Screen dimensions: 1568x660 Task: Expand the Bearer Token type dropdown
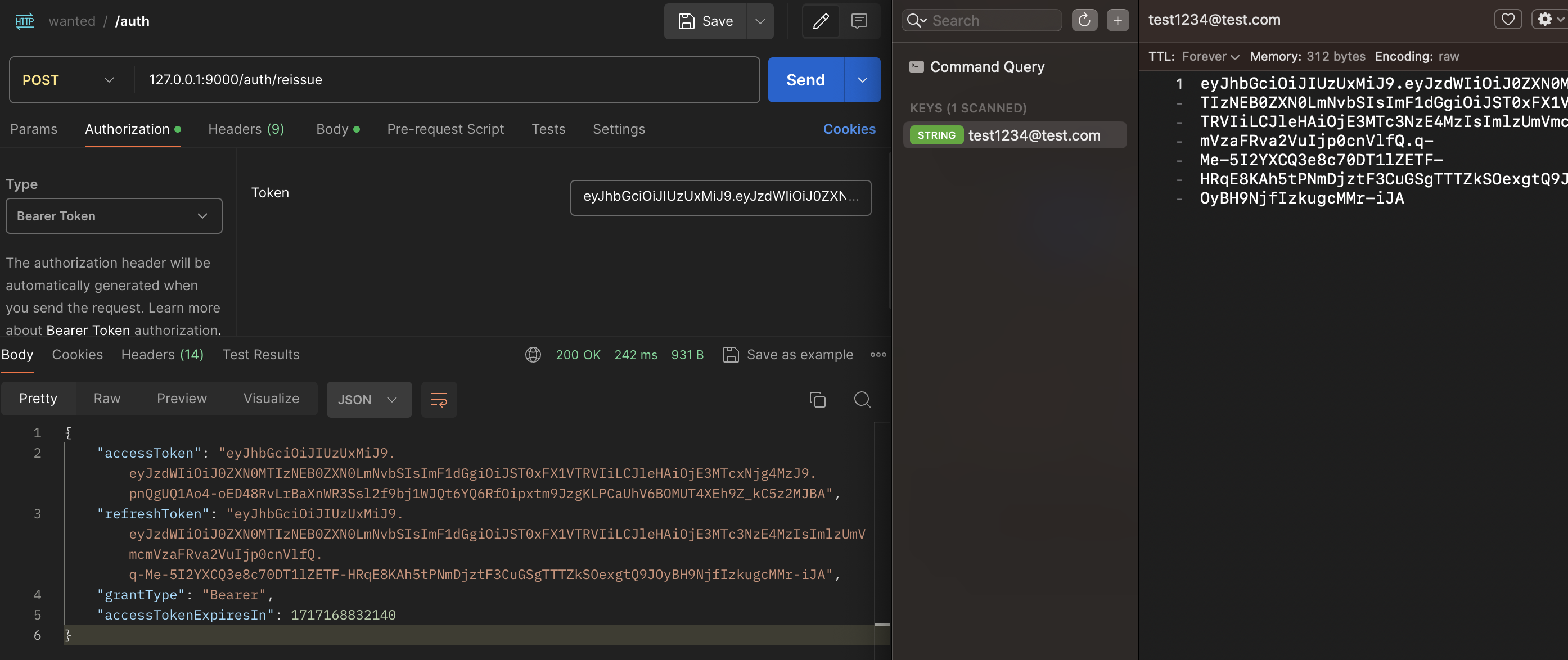pos(114,216)
